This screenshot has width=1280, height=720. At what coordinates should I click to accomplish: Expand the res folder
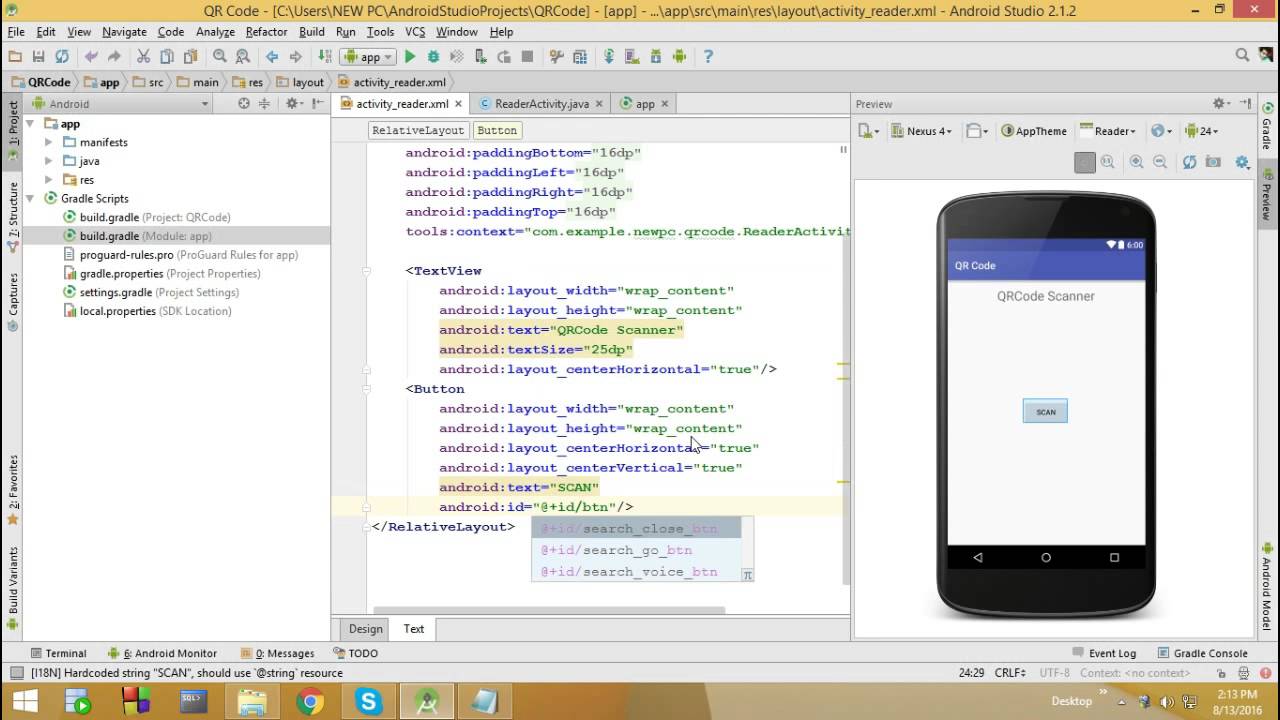pos(48,180)
